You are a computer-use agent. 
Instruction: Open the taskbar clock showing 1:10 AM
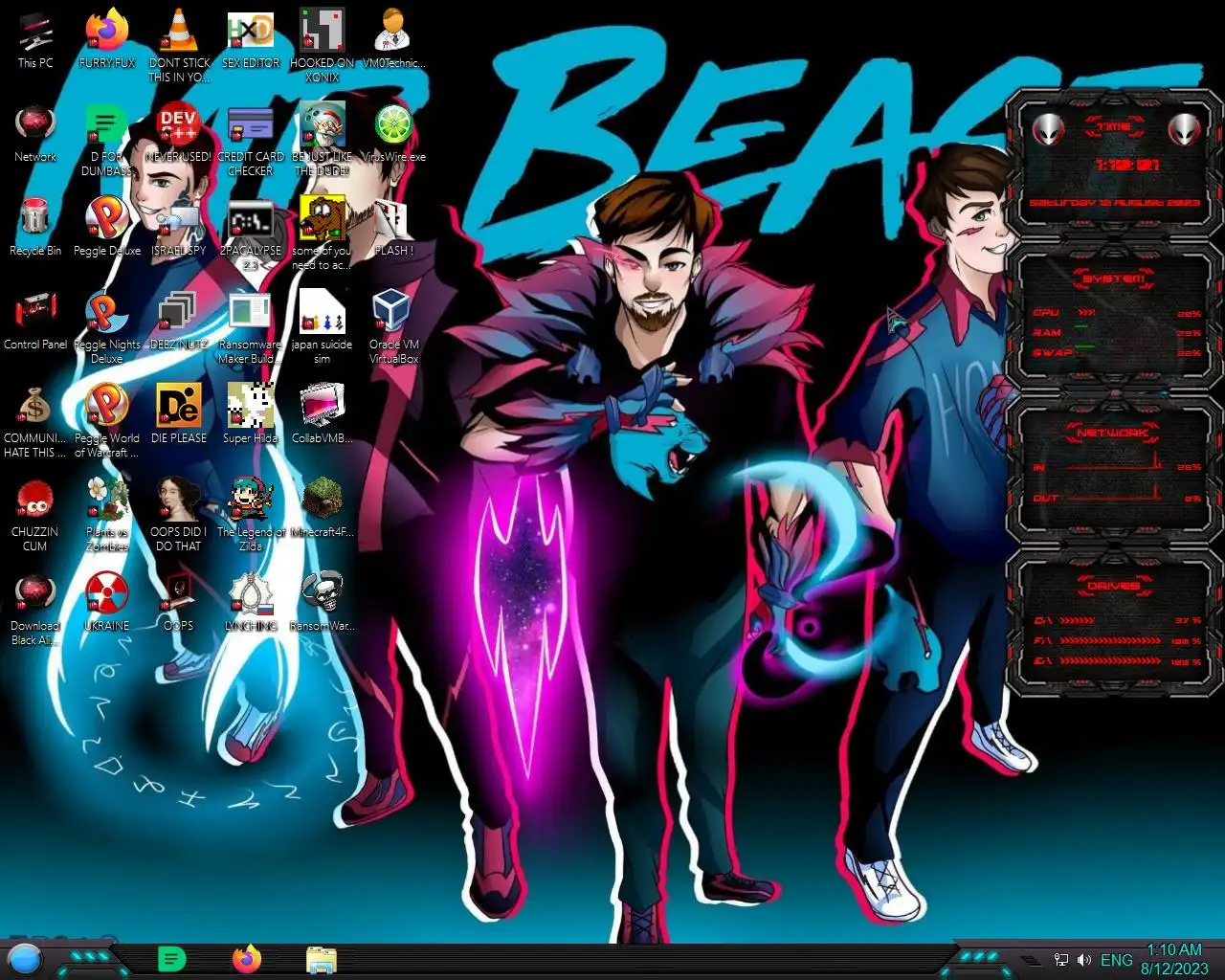pos(1174,959)
